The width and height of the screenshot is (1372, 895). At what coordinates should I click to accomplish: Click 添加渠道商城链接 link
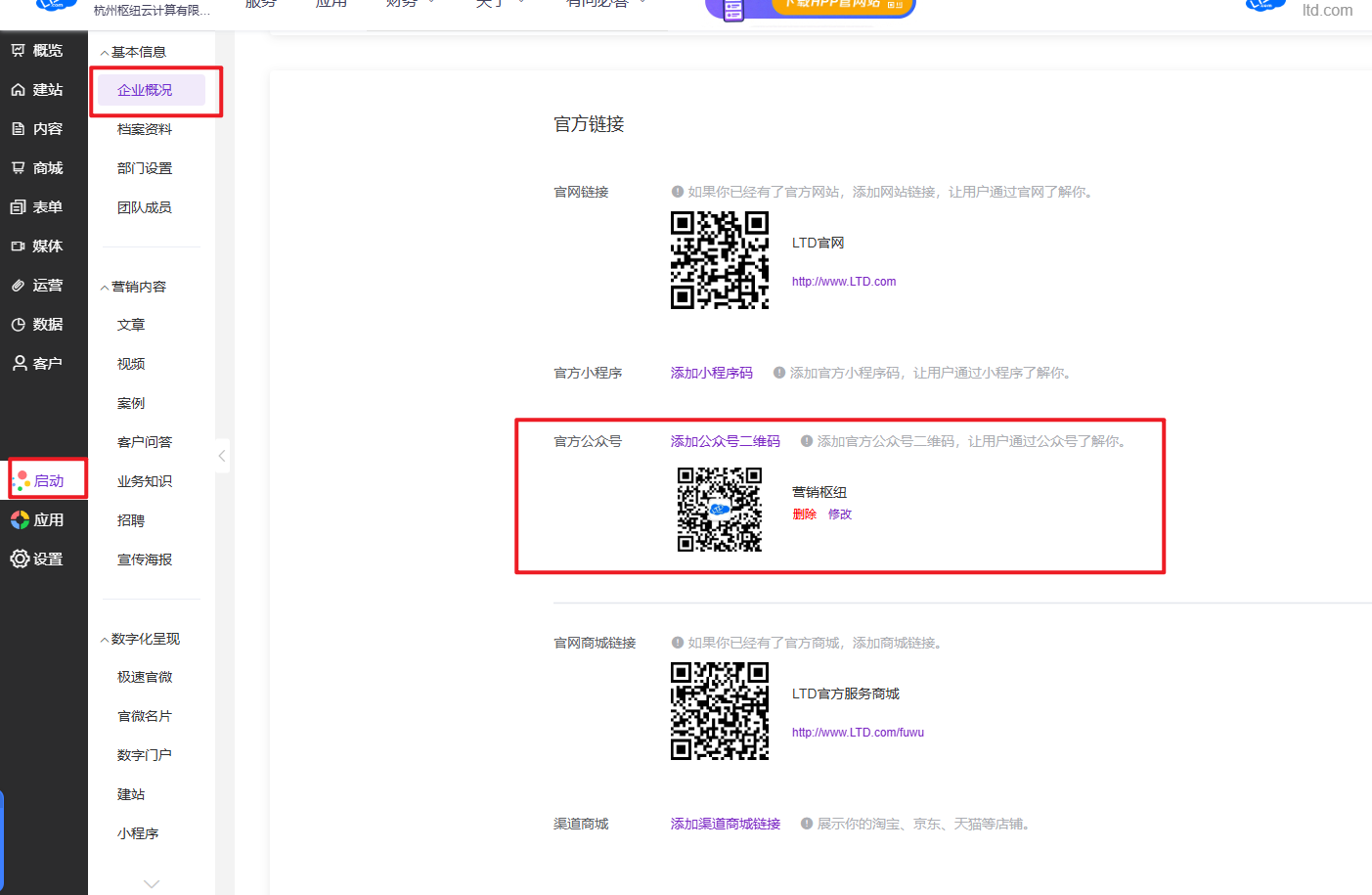[x=726, y=824]
